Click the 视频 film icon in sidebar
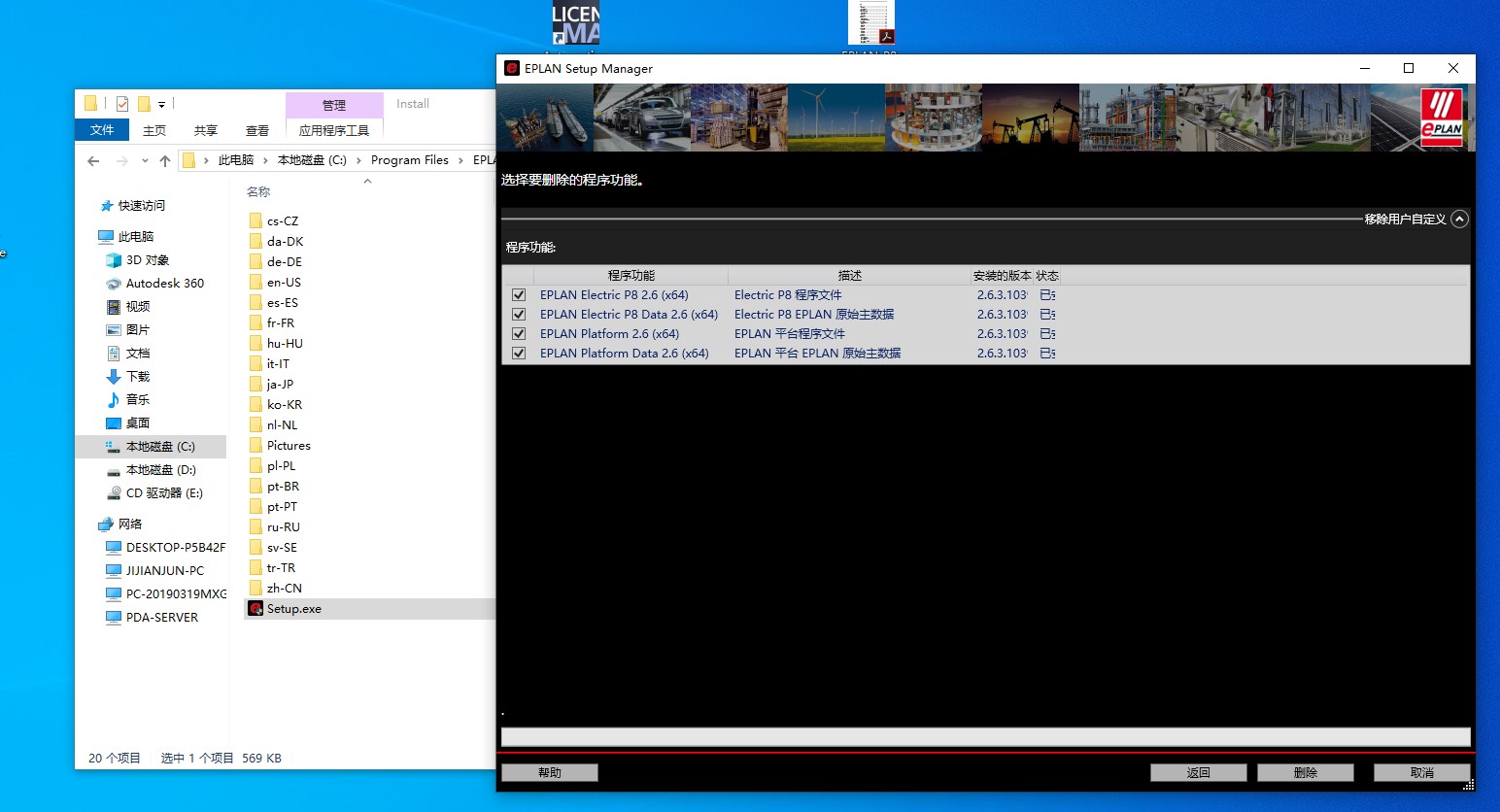The height and width of the screenshot is (812, 1500). point(114,307)
